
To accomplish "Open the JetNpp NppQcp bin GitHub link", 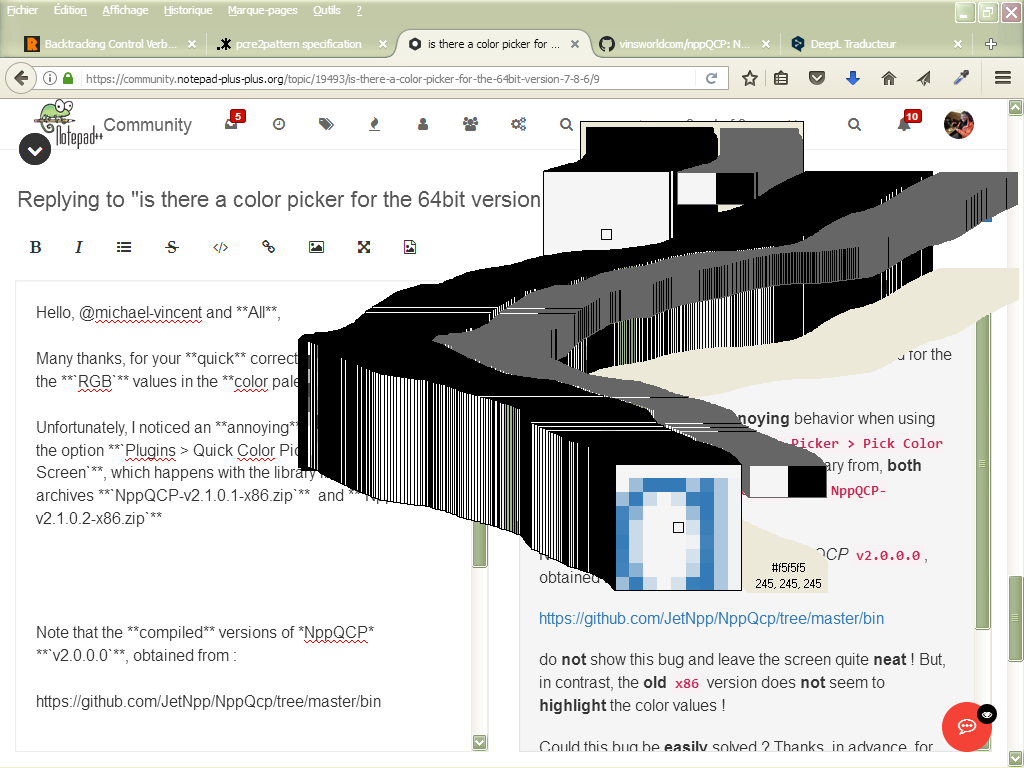I will click(711, 618).
